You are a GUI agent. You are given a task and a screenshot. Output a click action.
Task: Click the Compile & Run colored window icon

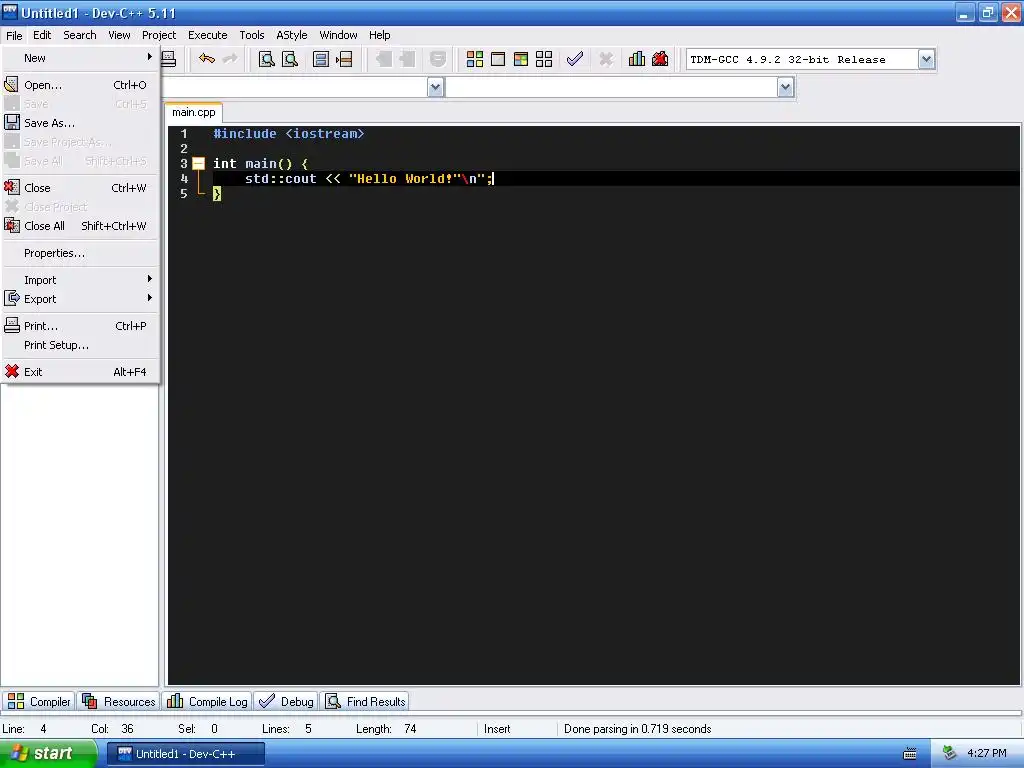click(x=520, y=59)
